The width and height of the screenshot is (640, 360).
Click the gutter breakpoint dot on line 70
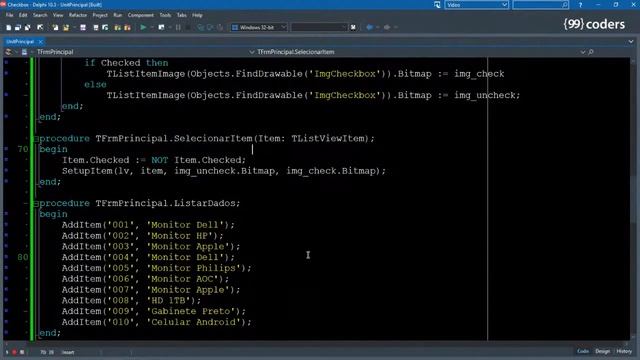click(x=6, y=149)
